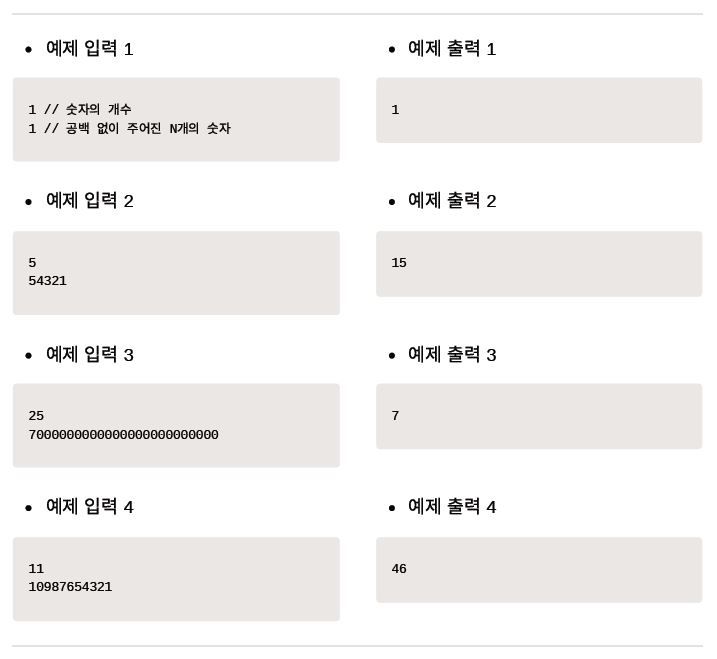Click the 예제 입력 4 heading
717x659 pixels.
[x=90, y=506]
